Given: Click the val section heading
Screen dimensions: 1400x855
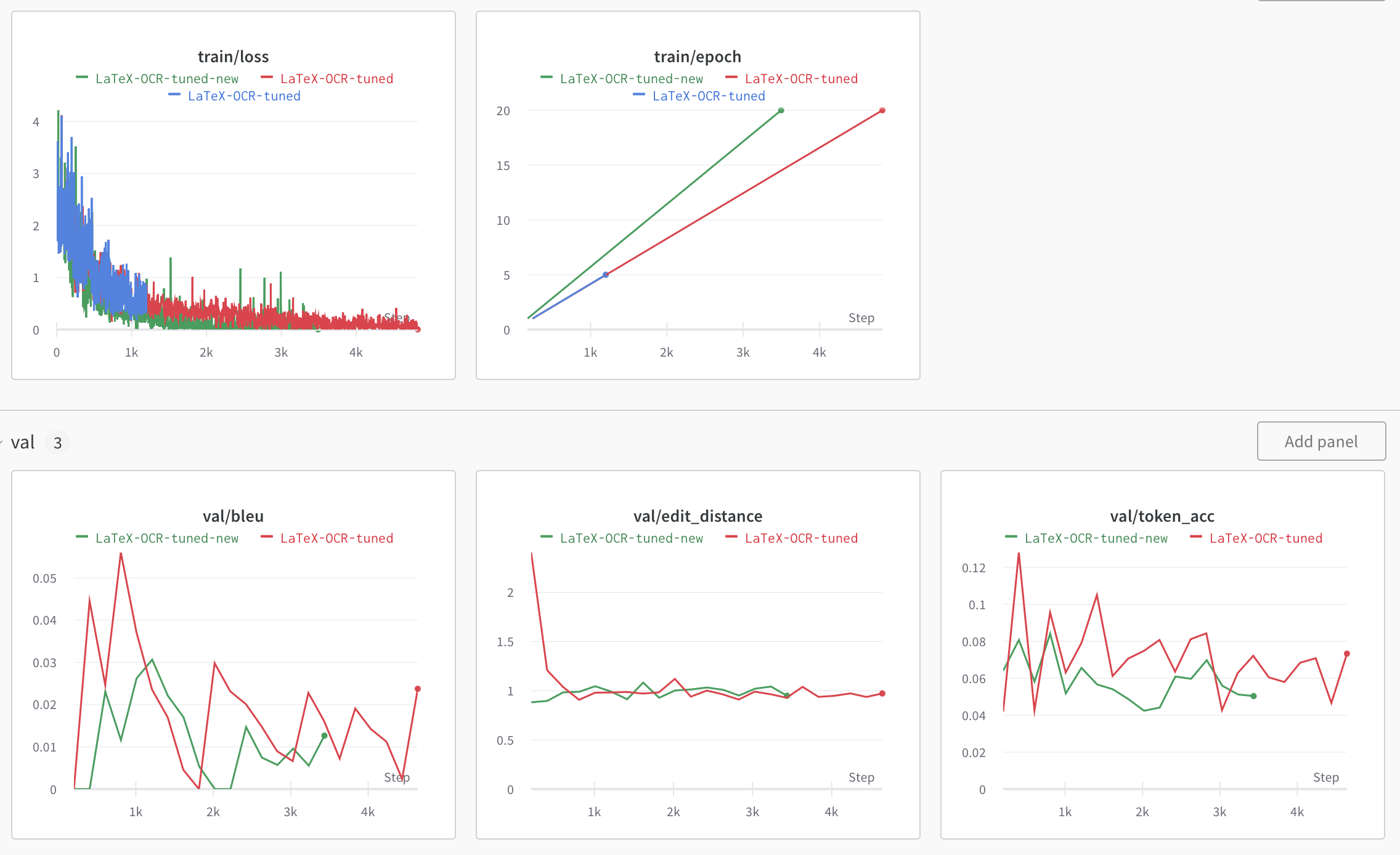Looking at the screenshot, I should pyautogui.click(x=22, y=442).
